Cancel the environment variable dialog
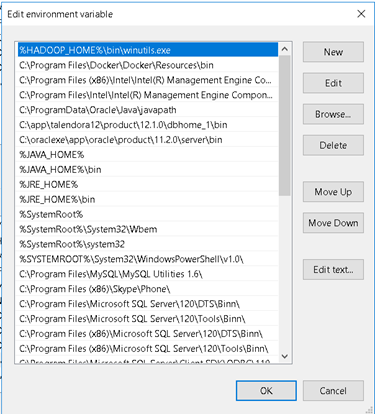The image size is (378, 418). tap(333, 391)
